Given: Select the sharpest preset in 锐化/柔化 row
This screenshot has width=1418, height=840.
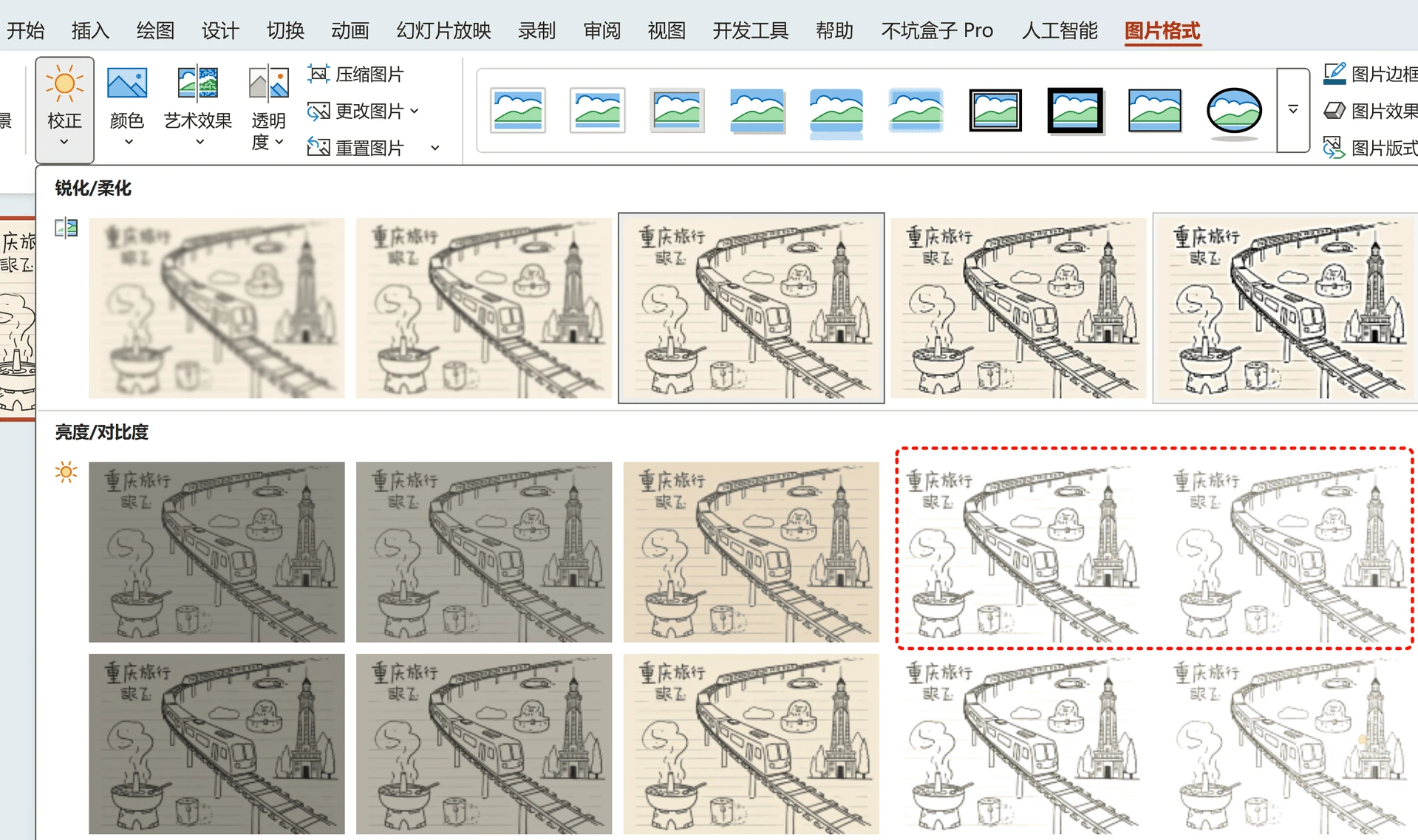Looking at the screenshot, I should tap(1284, 308).
